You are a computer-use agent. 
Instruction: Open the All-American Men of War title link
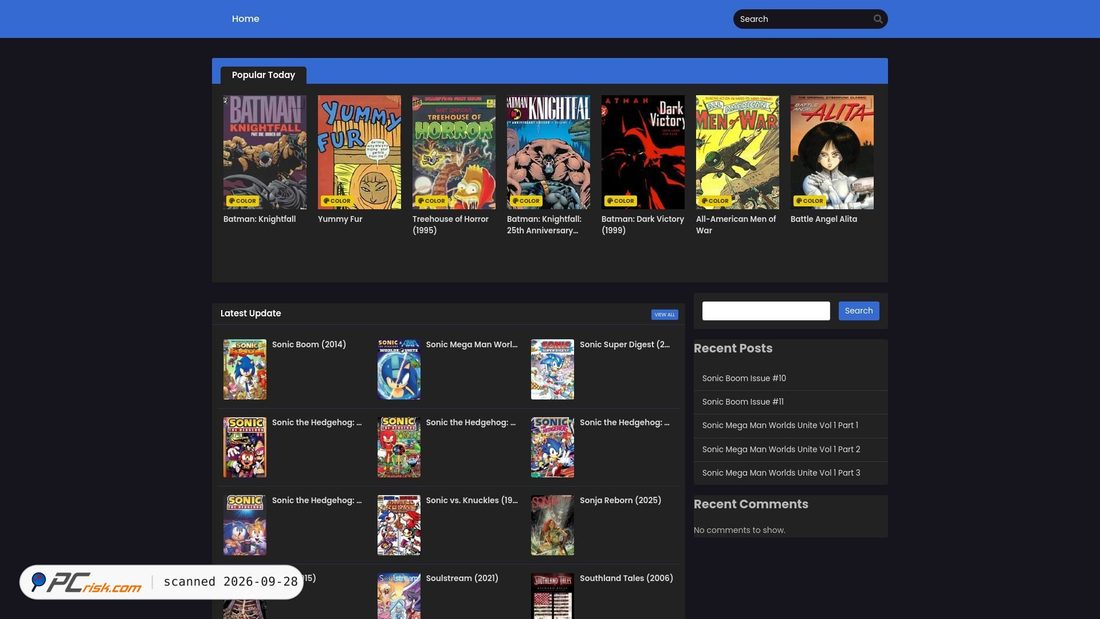[736, 225]
